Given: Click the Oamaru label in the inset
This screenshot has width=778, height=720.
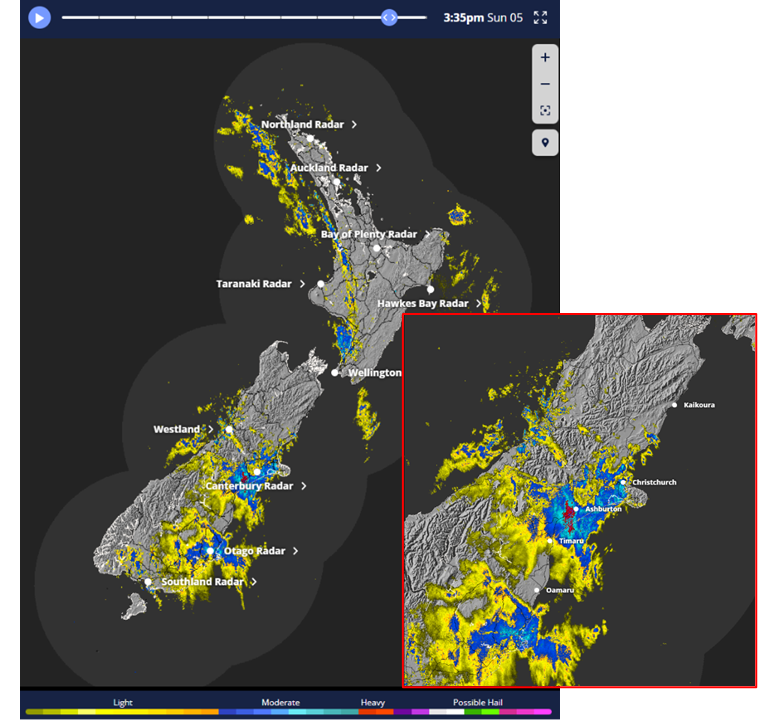Looking at the screenshot, I should point(560,590).
